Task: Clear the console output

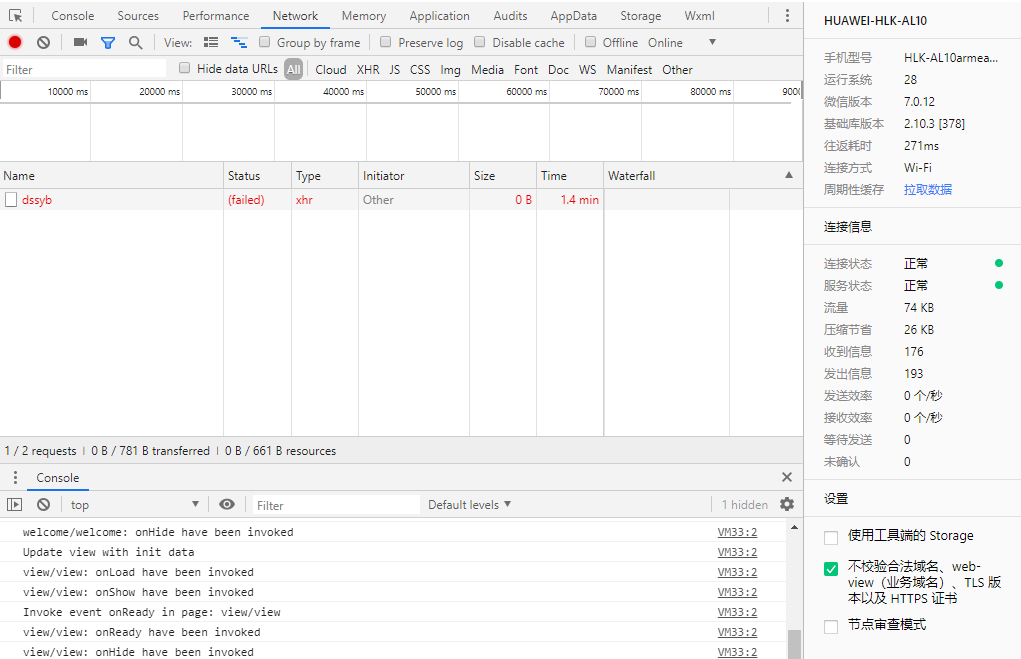Action: click(44, 505)
